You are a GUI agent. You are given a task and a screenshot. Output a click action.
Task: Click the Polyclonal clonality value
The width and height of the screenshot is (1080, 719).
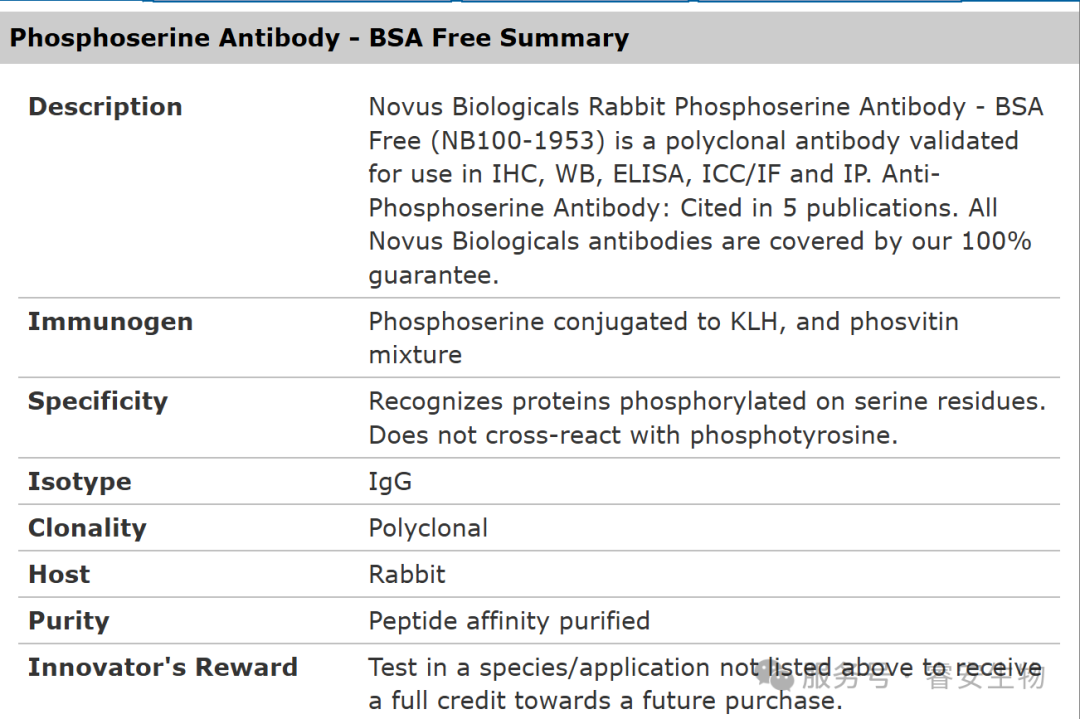point(428,528)
